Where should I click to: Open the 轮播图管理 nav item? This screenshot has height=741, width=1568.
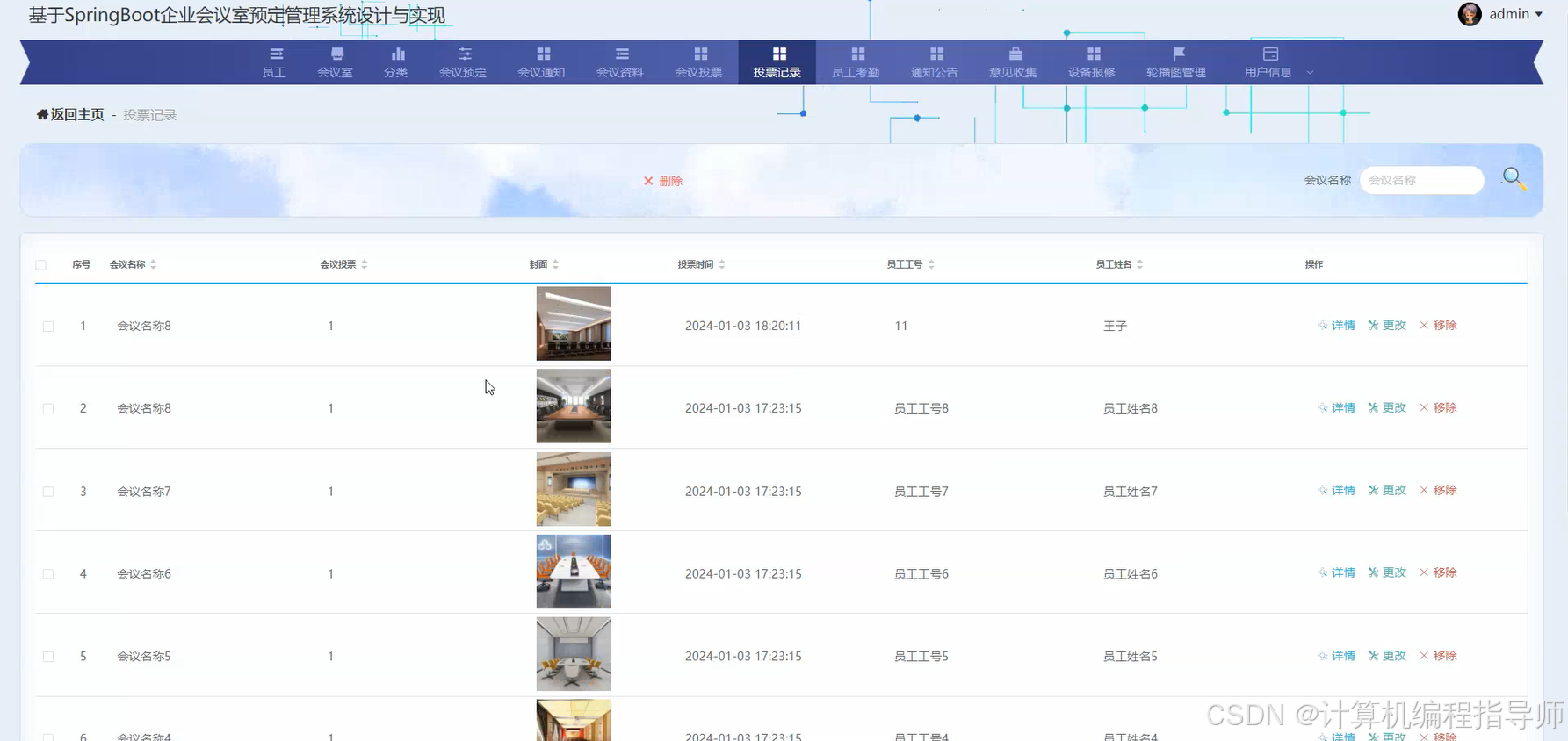point(1176,62)
